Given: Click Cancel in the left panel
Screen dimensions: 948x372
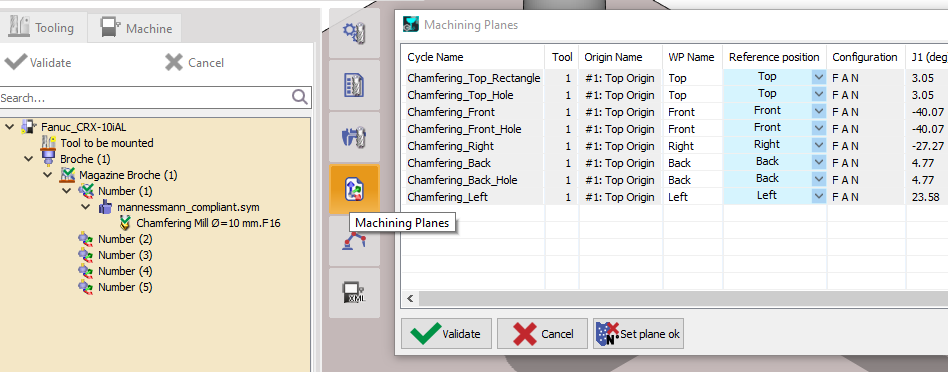Looking at the screenshot, I should click(194, 62).
